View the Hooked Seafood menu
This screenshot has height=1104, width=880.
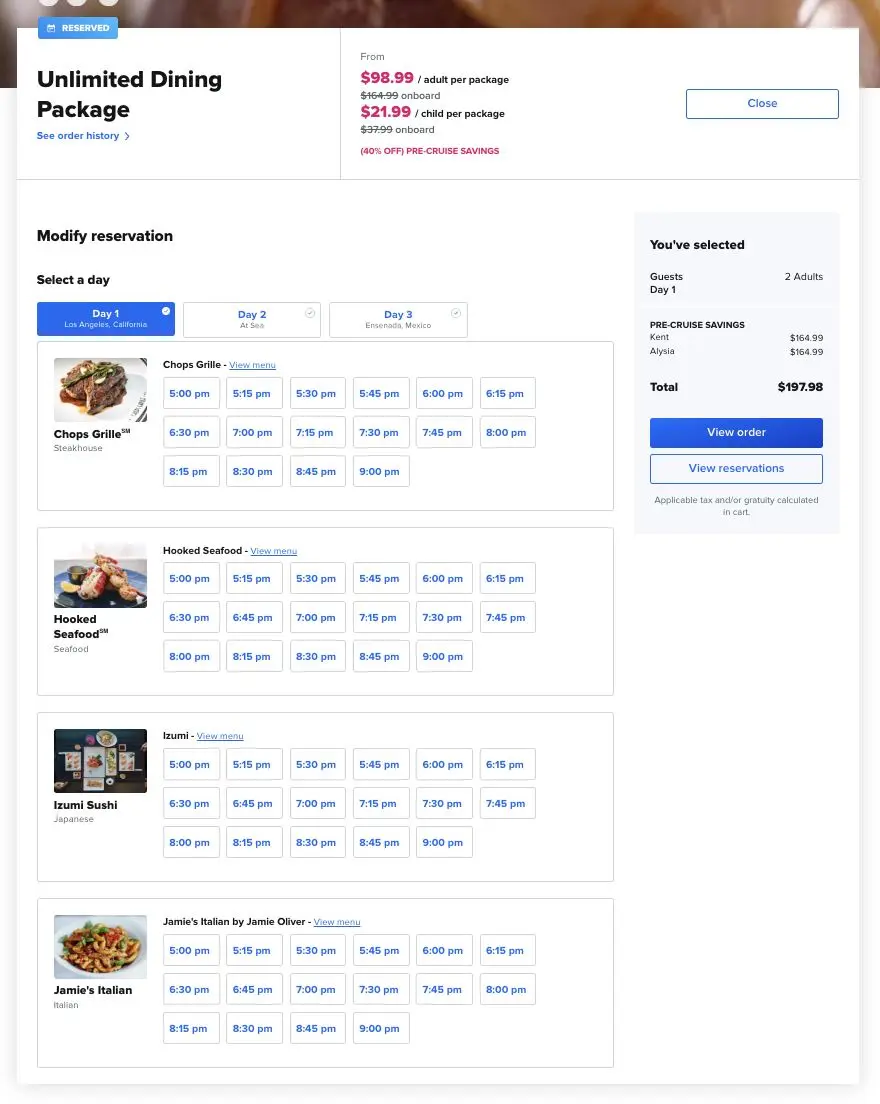point(273,550)
